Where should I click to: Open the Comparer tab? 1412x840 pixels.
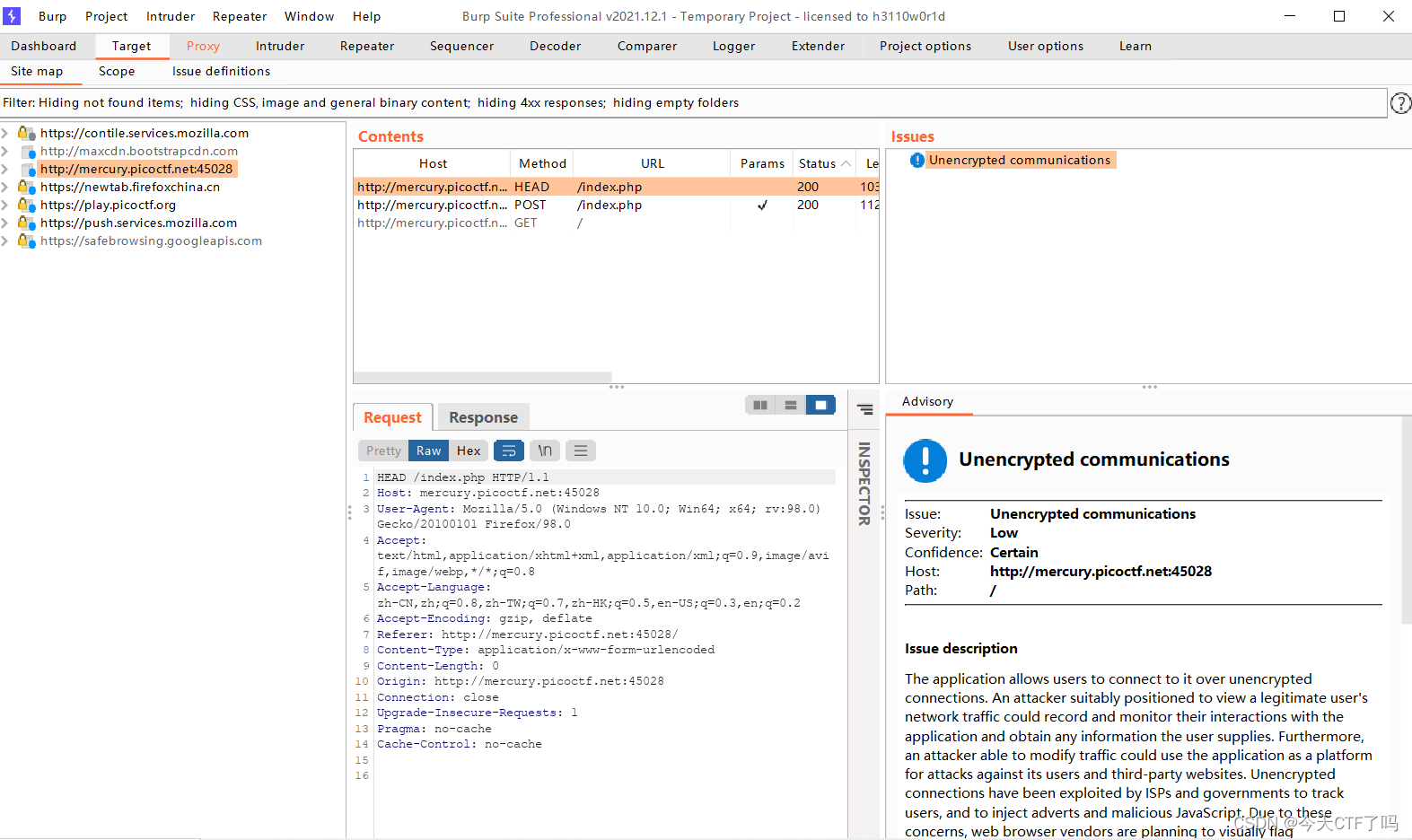pyautogui.click(x=647, y=46)
